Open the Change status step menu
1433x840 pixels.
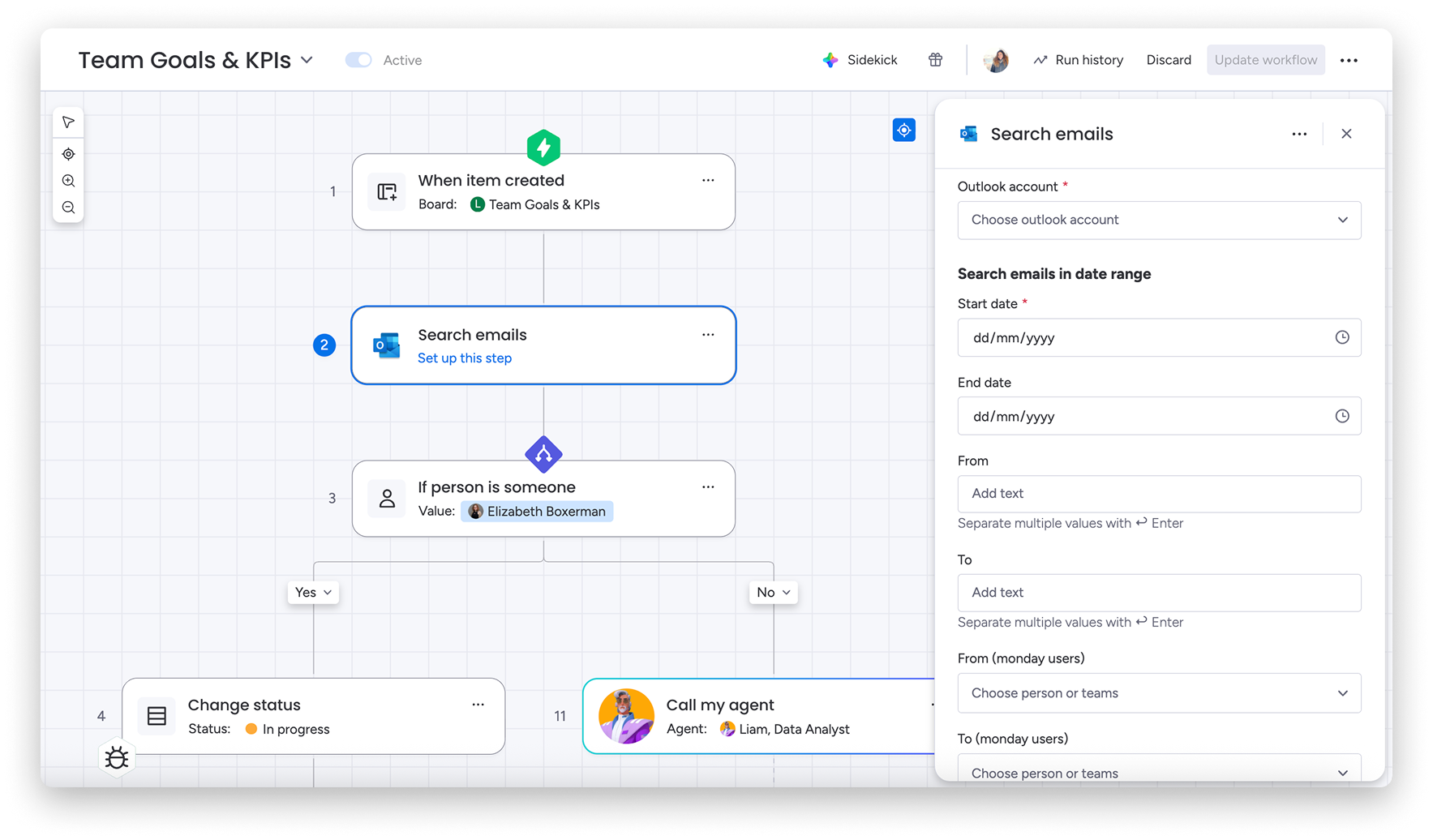(x=478, y=705)
